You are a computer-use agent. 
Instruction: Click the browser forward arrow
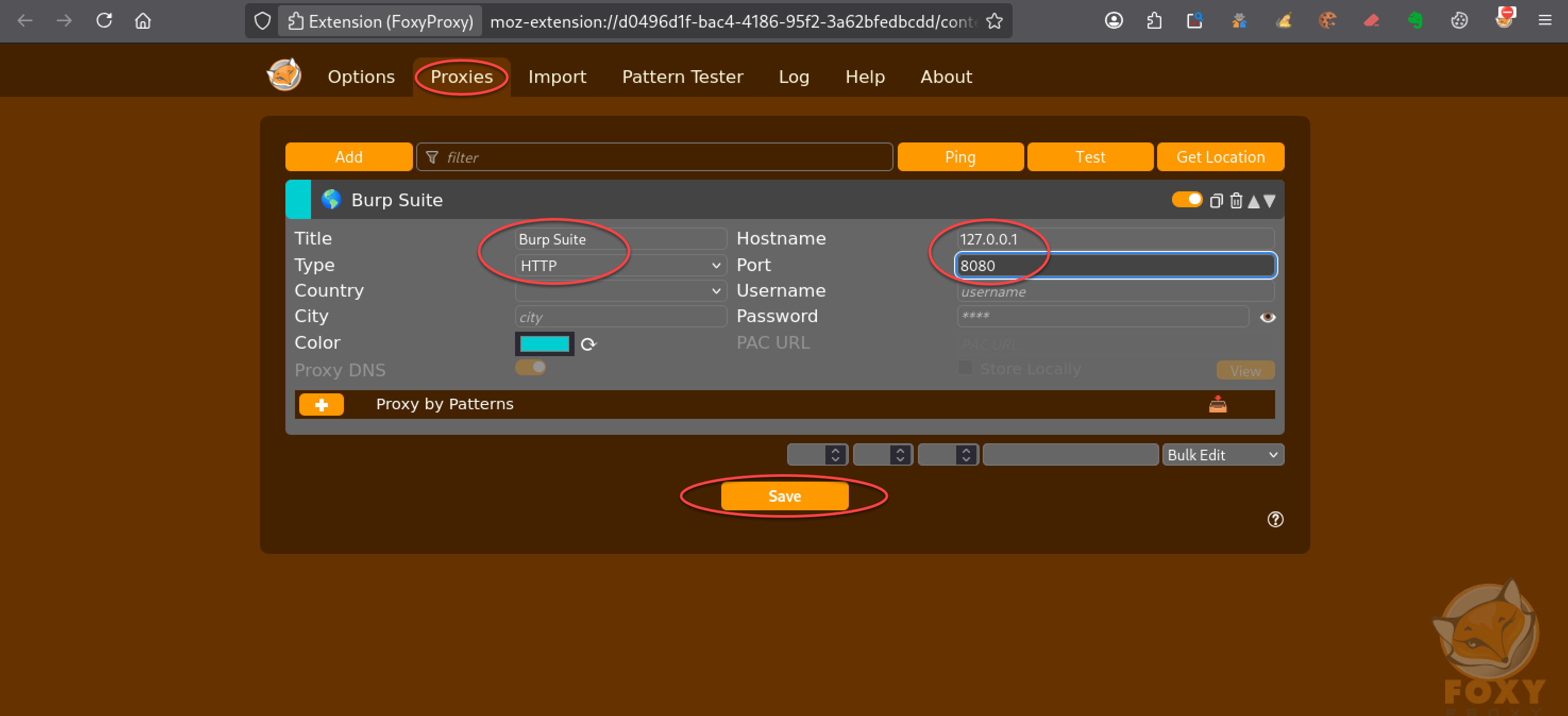tap(64, 21)
